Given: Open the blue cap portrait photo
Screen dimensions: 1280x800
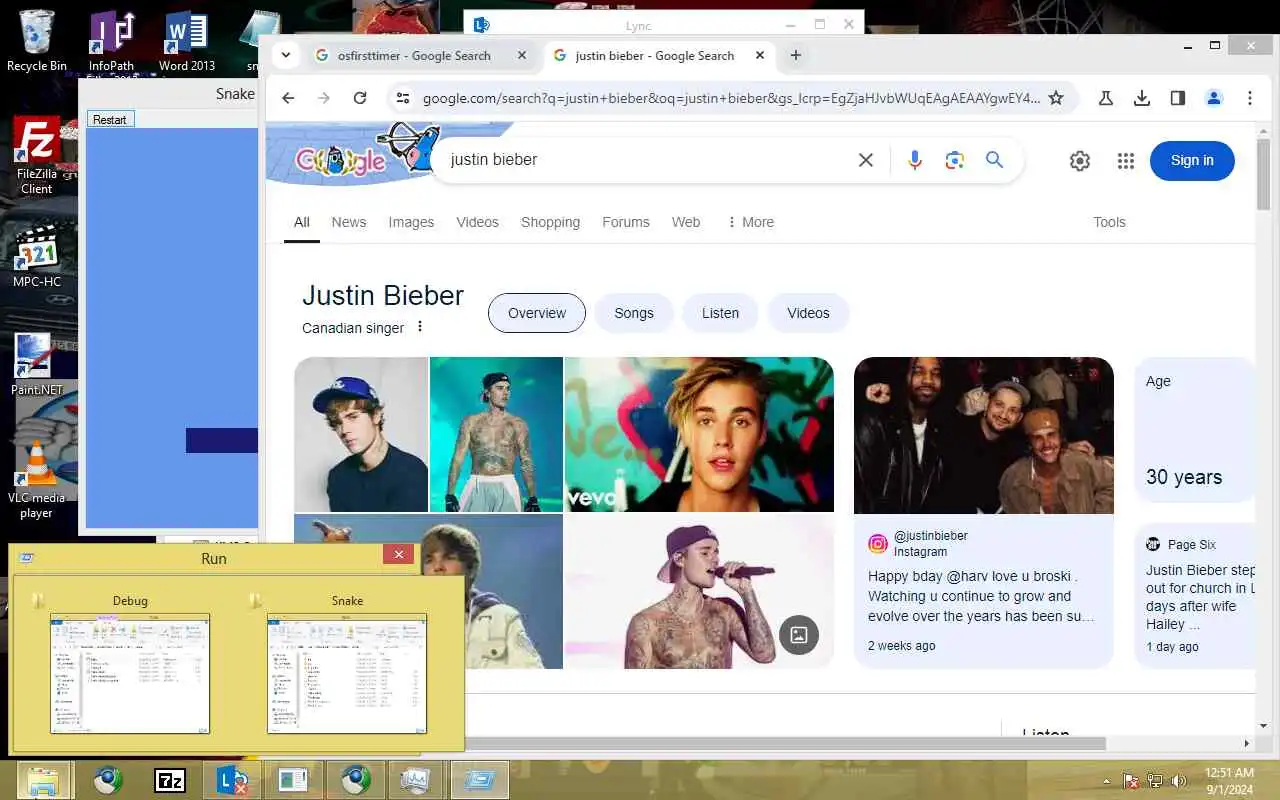Looking at the screenshot, I should [361, 435].
